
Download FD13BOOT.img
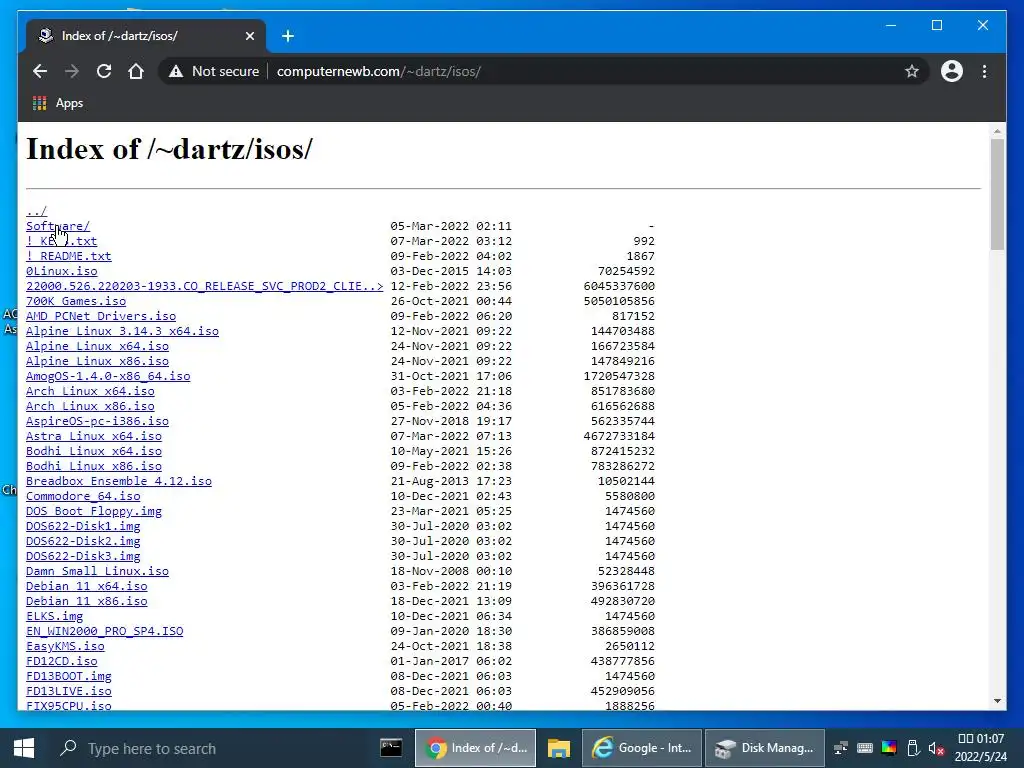(x=69, y=677)
